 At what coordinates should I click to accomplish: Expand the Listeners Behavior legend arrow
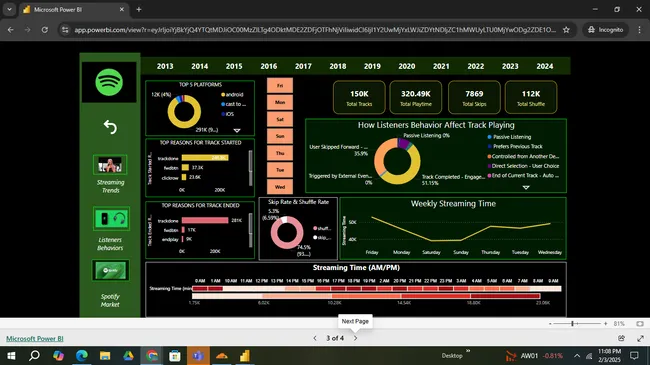(526, 188)
